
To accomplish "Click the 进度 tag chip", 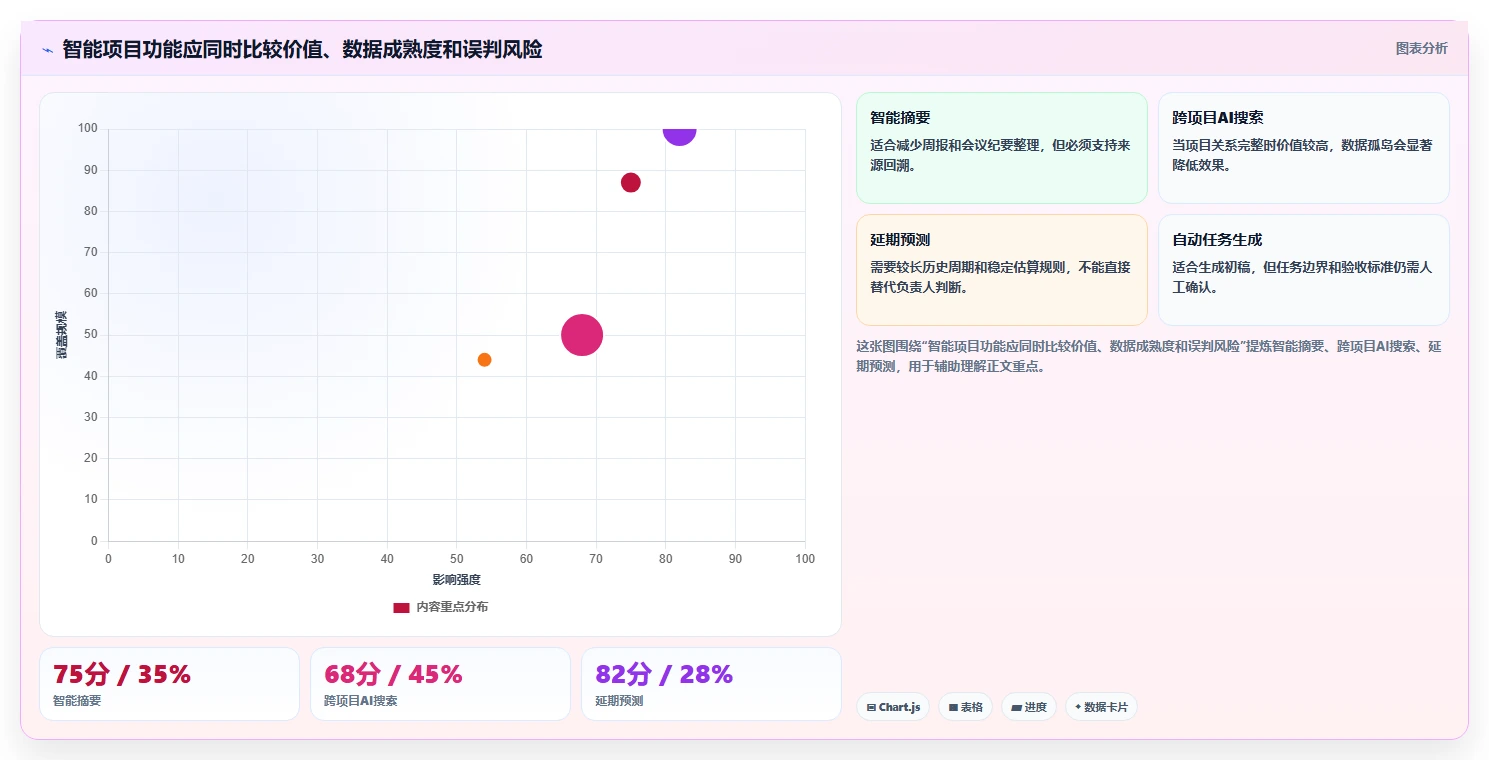I will [1029, 707].
